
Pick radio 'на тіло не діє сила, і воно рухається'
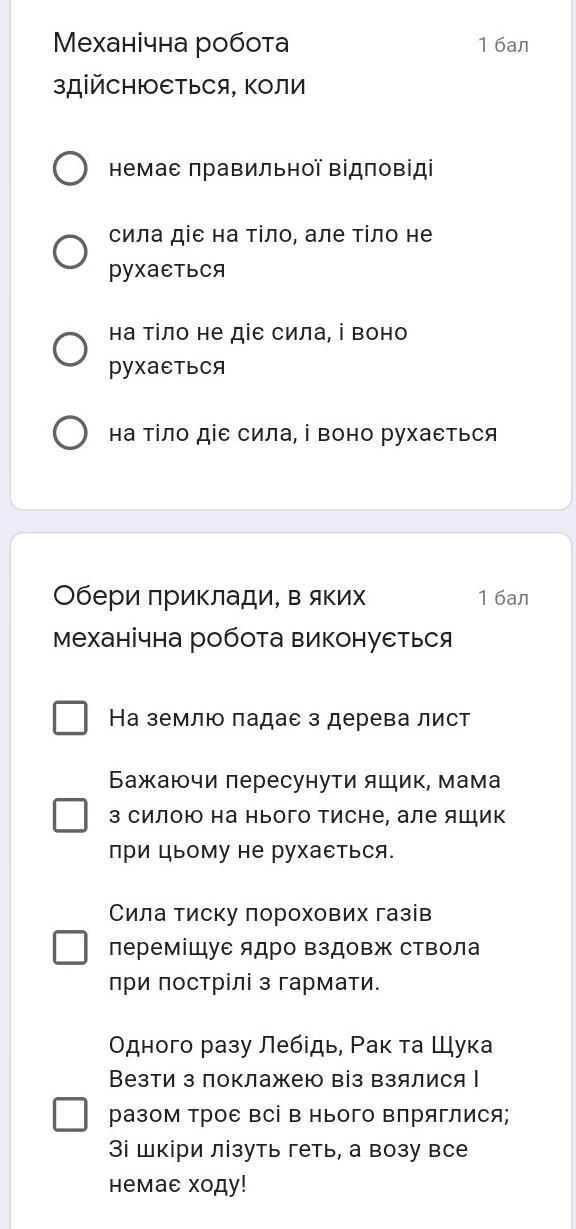69,349
